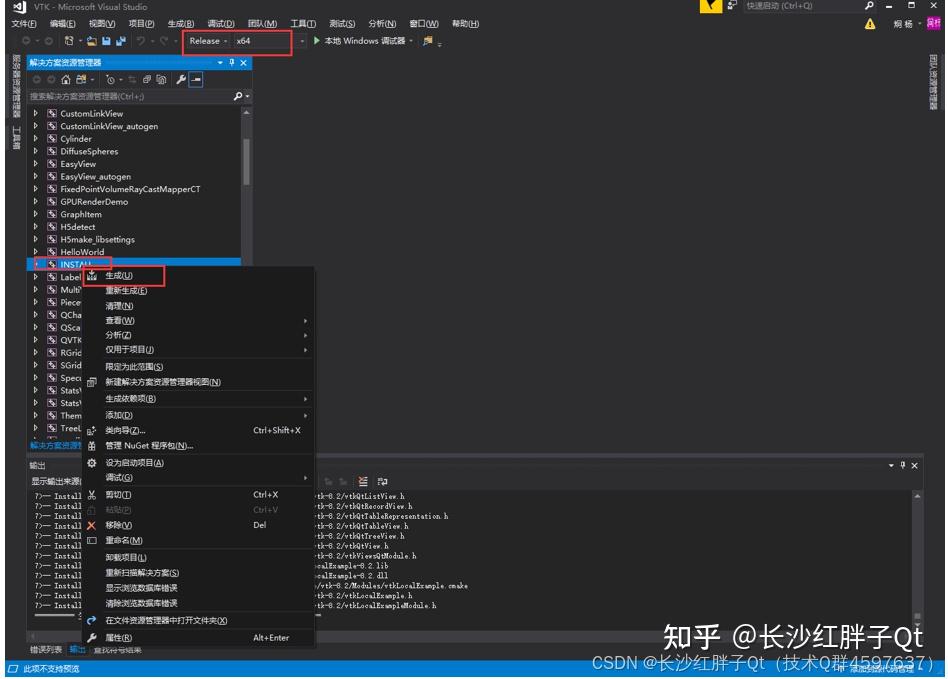Toggle the Solution Explorer auto-hide pin
948x679 pixels.
tap(231, 63)
